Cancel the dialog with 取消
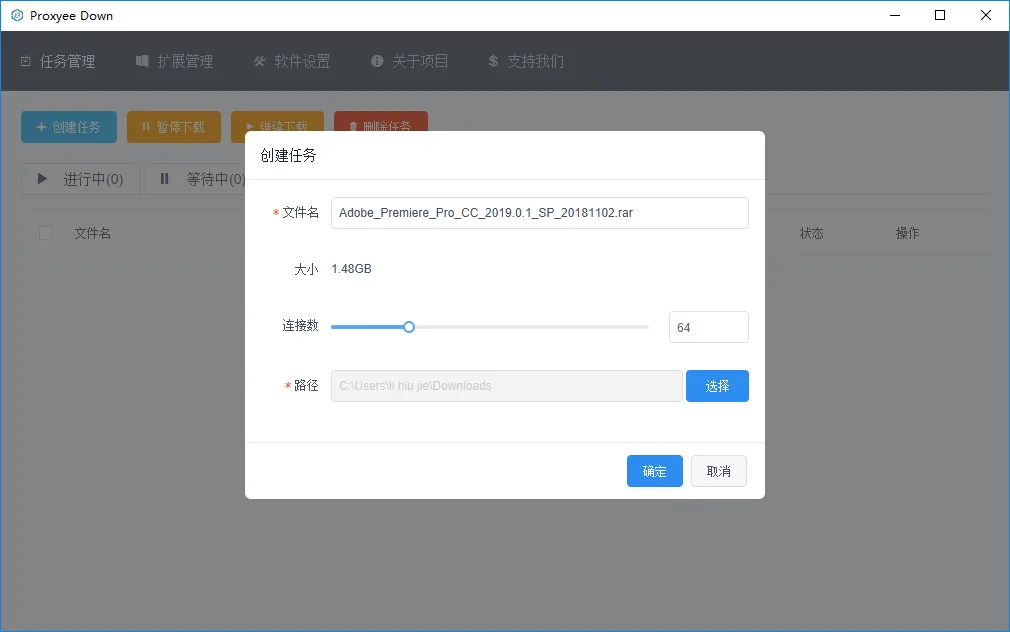Image resolution: width=1010 pixels, height=632 pixels. point(719,471)
